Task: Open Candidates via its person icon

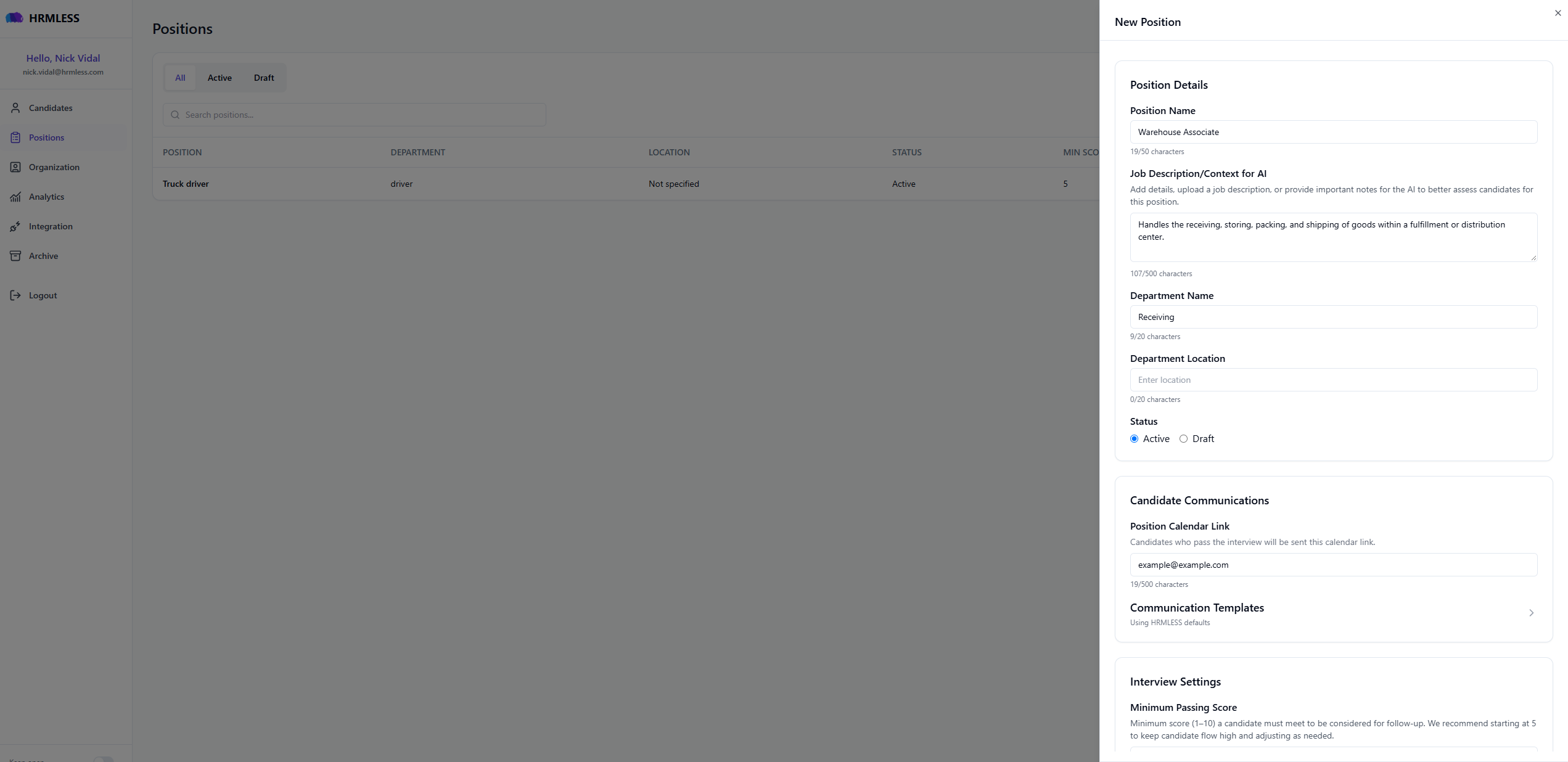Action: (x=15, y=108)
